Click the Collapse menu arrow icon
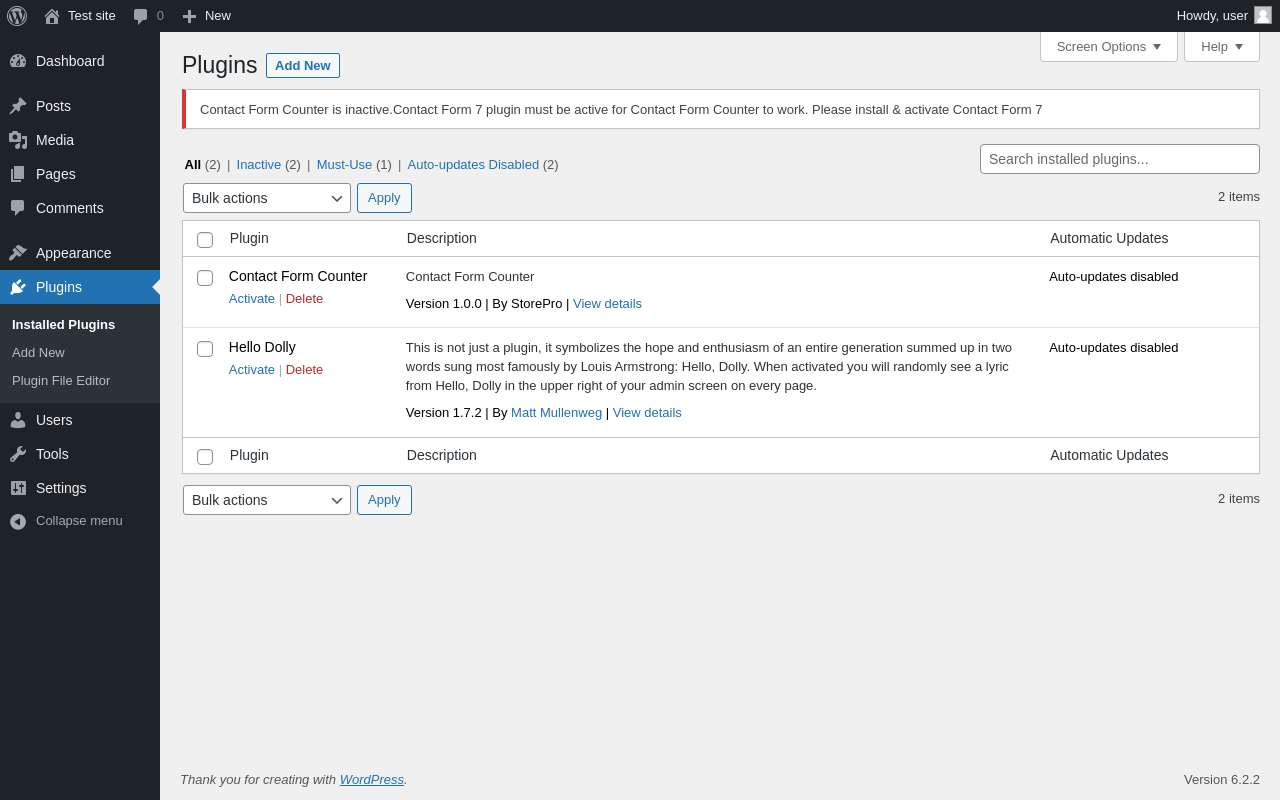Screen dimensions: 1280x800 [18, 521]
